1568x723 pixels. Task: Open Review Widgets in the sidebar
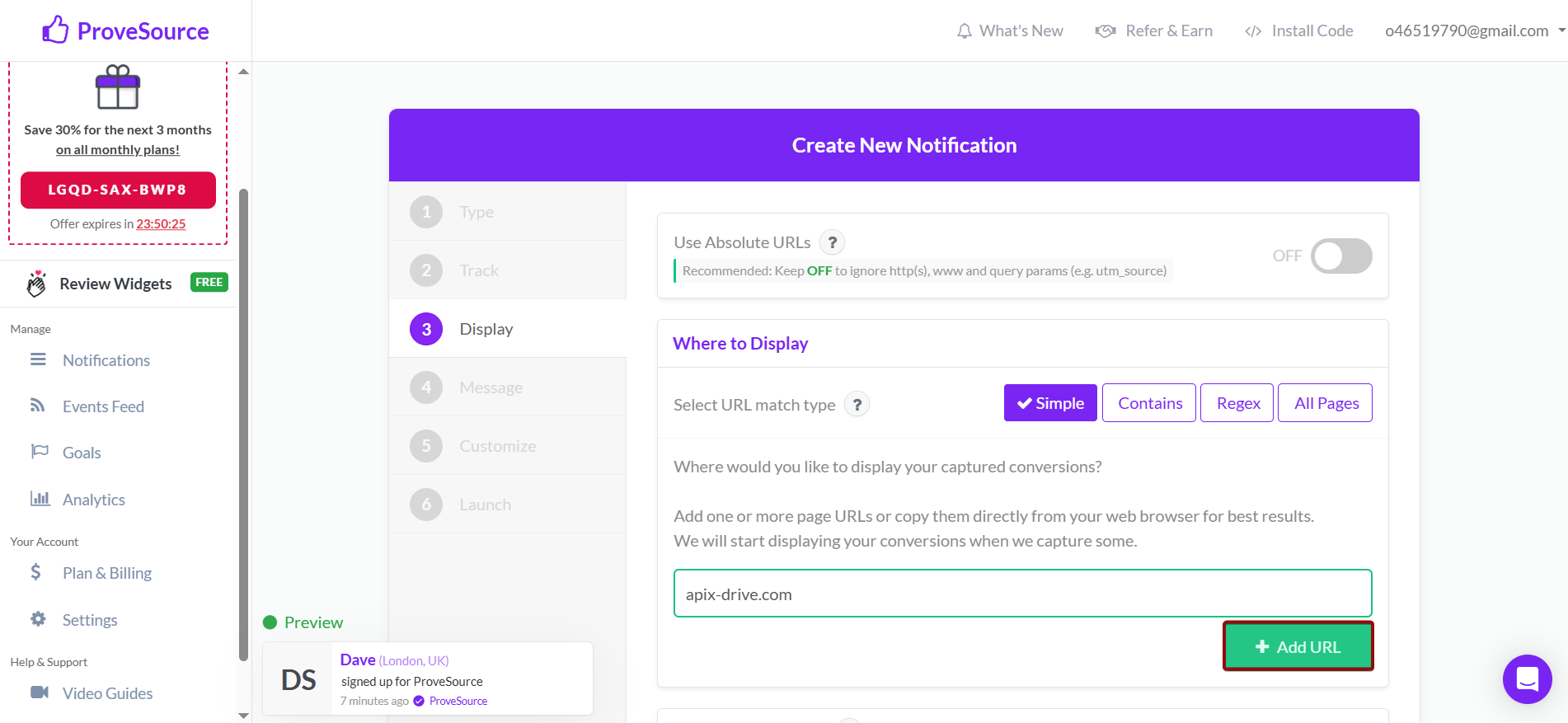click(x=115, y=284)
